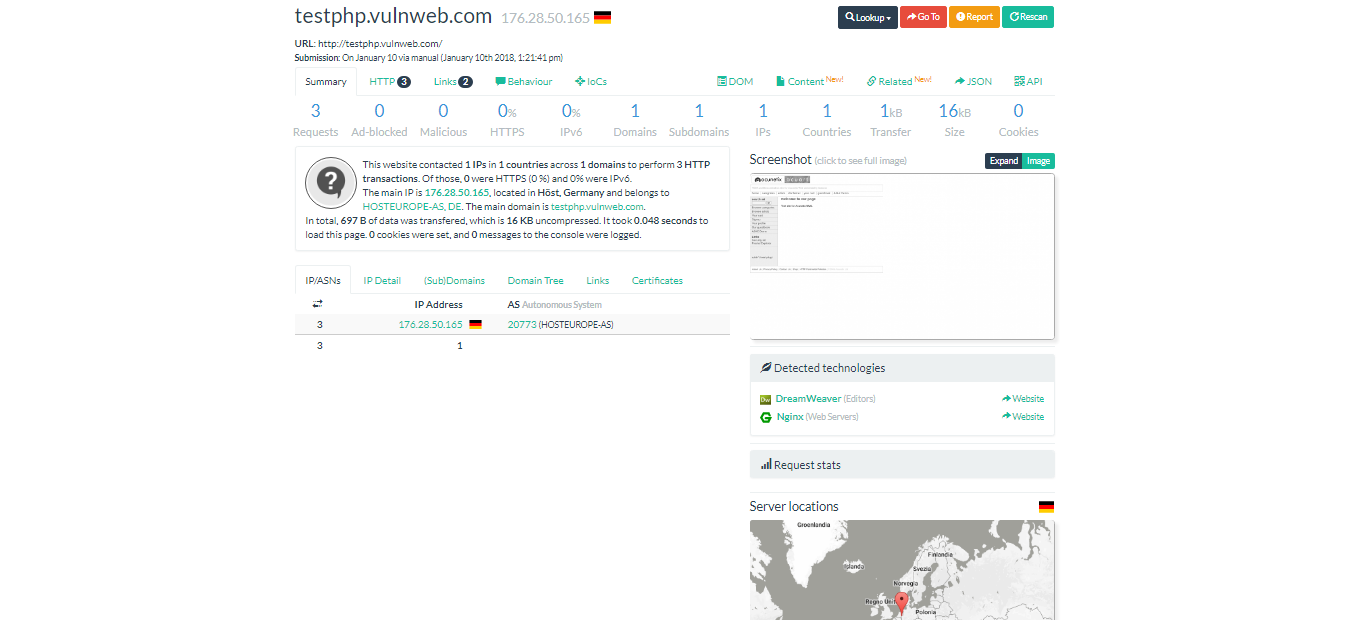Click the requests arrows column header icon
The image size is (1349, 620).
coord(317,304)
